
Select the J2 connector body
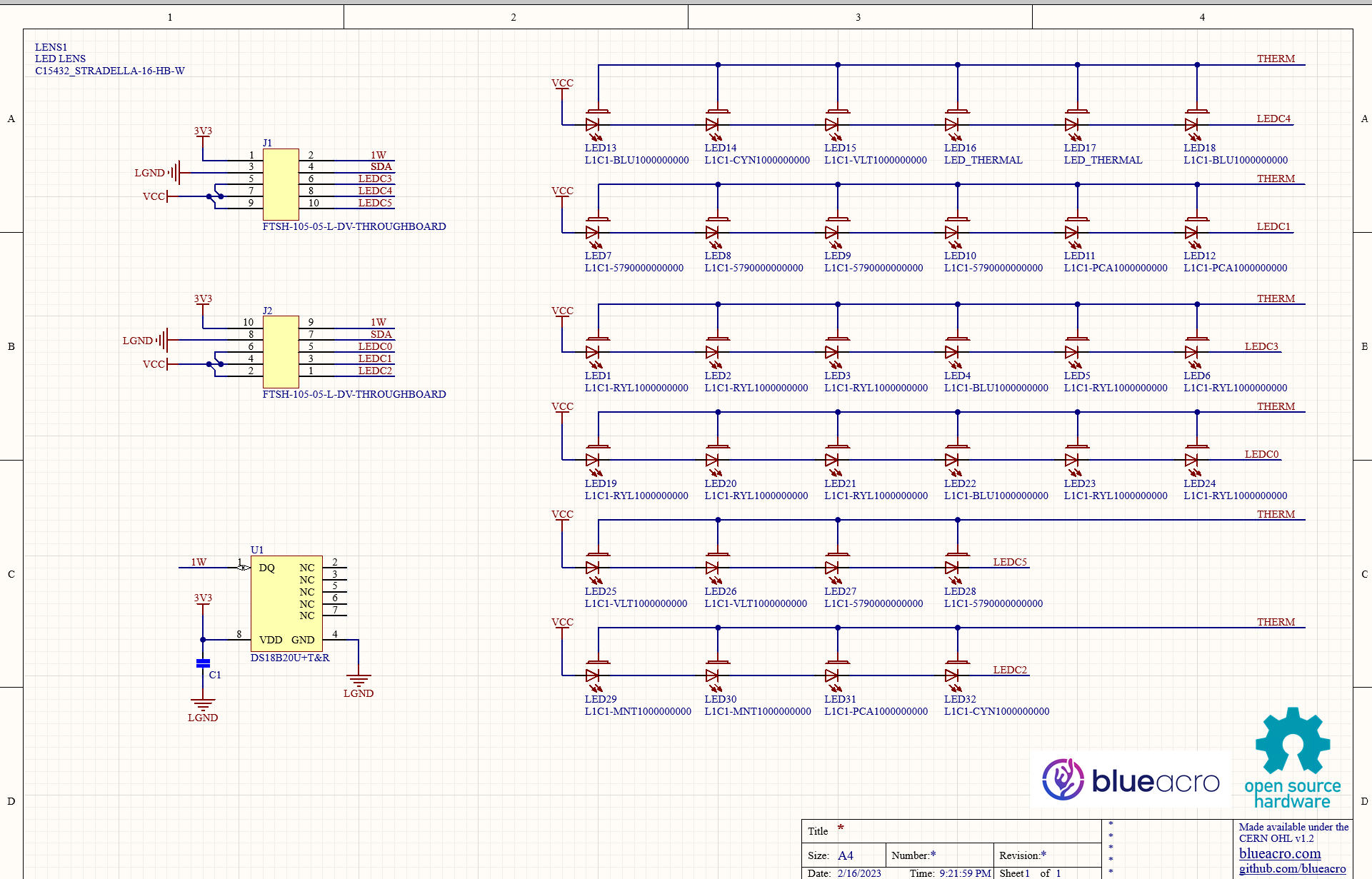[x=281, y=352]
